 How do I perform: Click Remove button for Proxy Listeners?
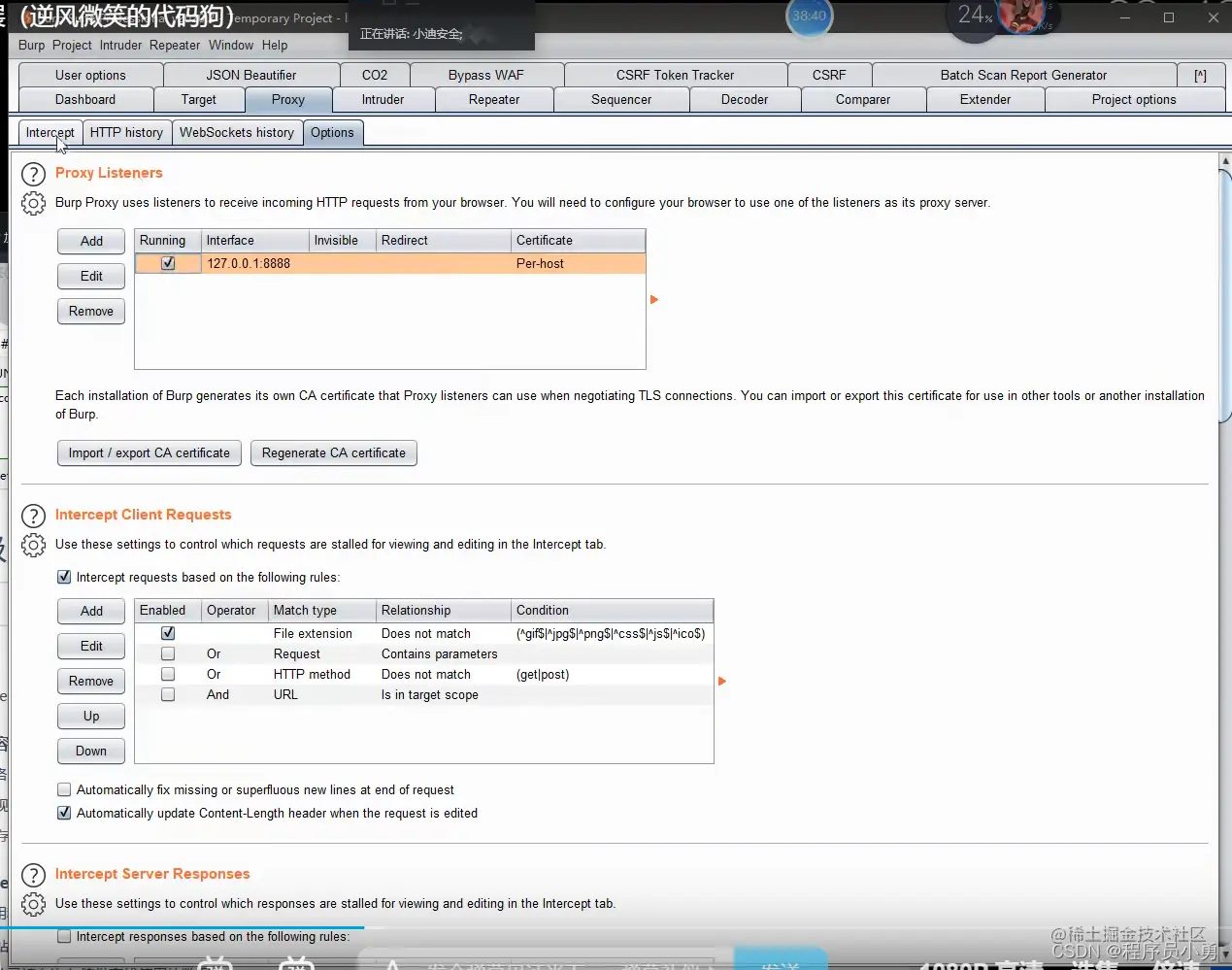point(91,311)
